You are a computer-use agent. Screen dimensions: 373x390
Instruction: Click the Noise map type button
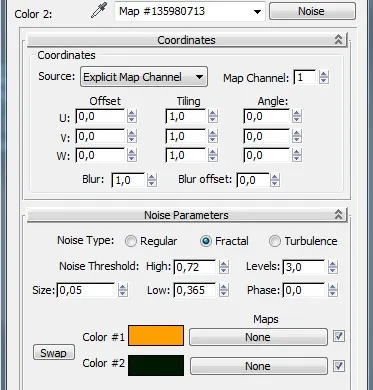[x=312, y=11]
